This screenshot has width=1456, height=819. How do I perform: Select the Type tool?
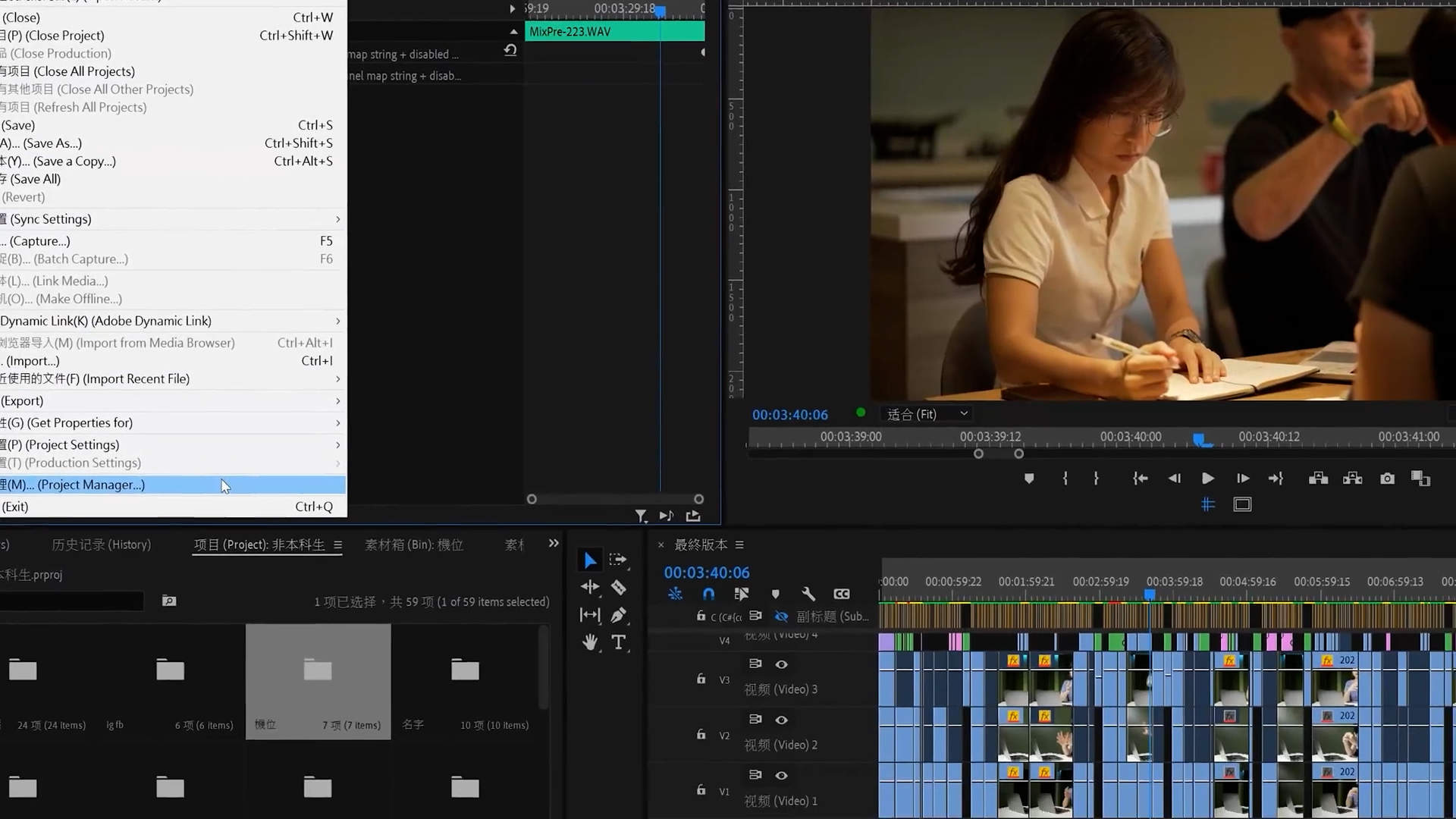(x=618, y=642)
